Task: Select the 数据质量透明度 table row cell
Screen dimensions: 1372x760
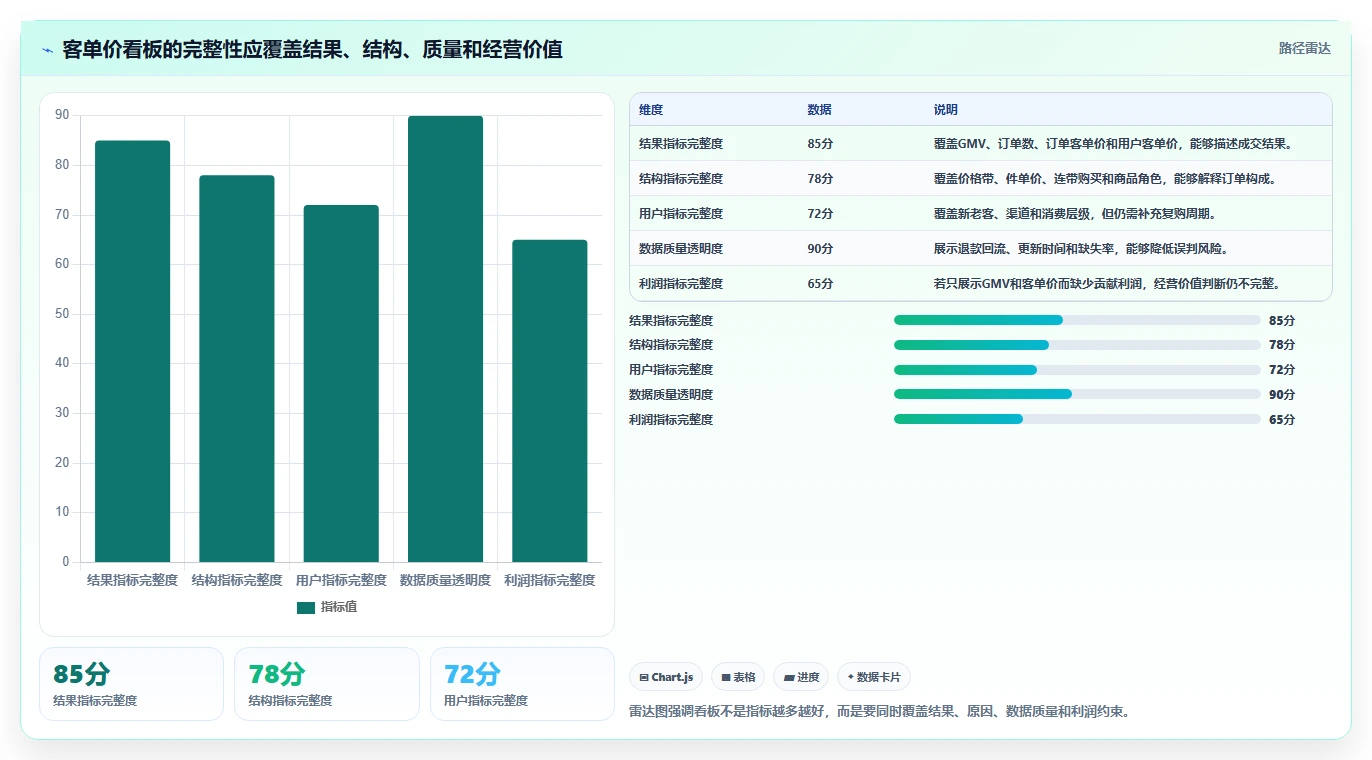Action: pos(681,249)
